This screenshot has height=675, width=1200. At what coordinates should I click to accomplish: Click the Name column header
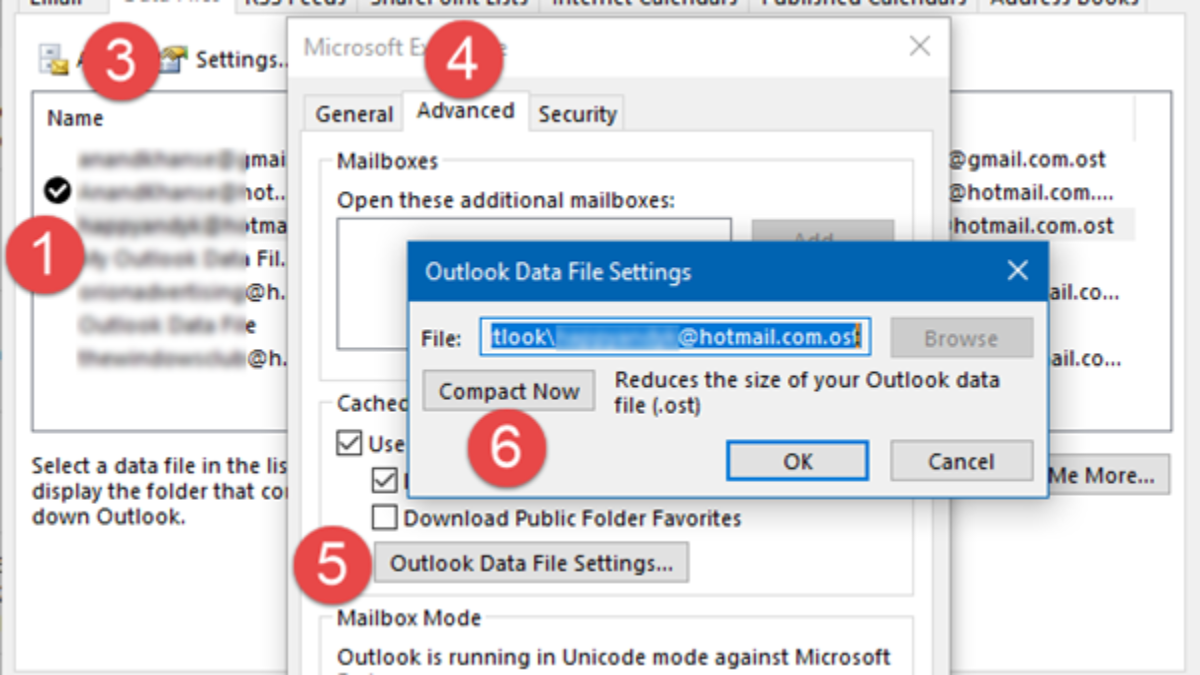pos(75,118)
